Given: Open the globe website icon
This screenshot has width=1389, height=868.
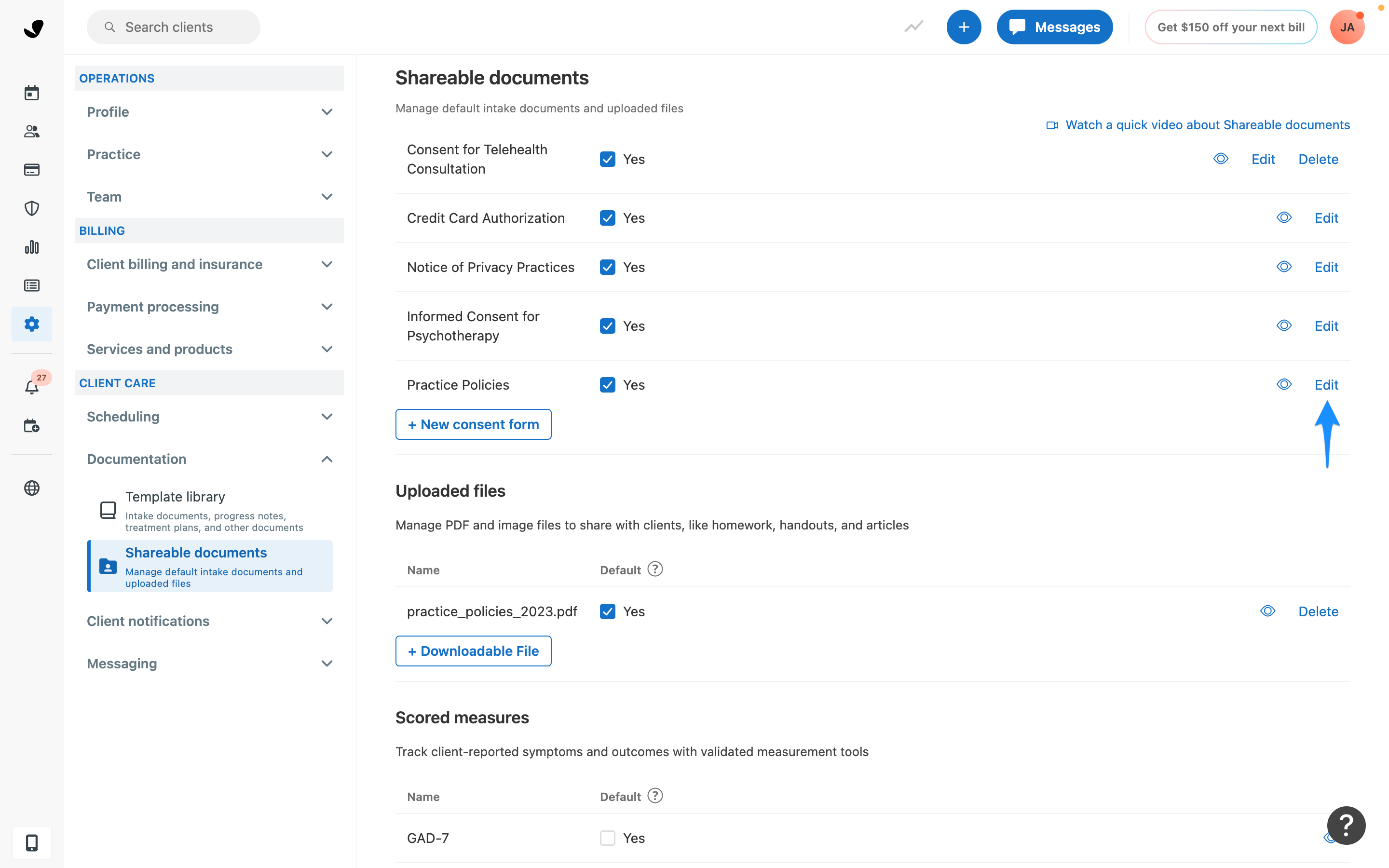Looking at the screenshot, I should tap(31, 488).
